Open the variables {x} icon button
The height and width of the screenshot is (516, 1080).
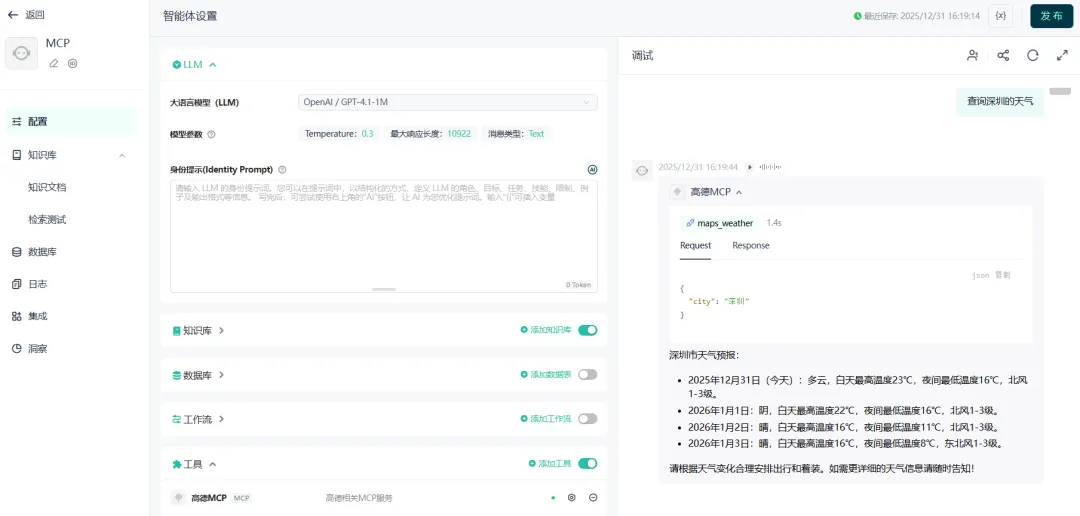click(x=1000, y=16)
